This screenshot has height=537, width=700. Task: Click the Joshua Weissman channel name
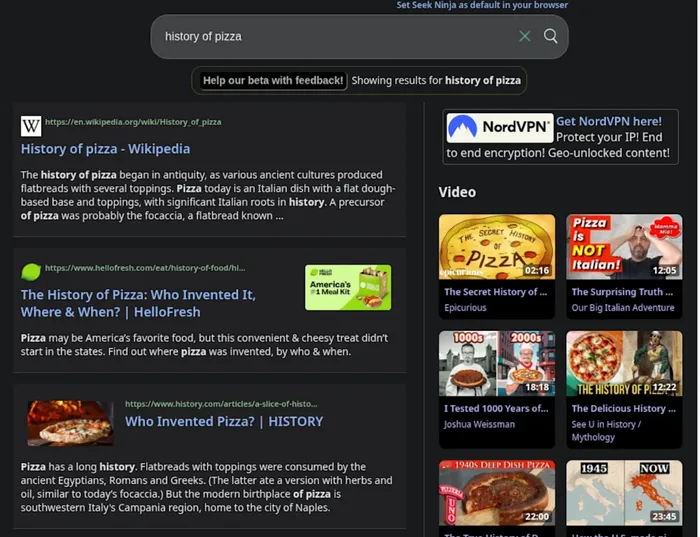479,425
